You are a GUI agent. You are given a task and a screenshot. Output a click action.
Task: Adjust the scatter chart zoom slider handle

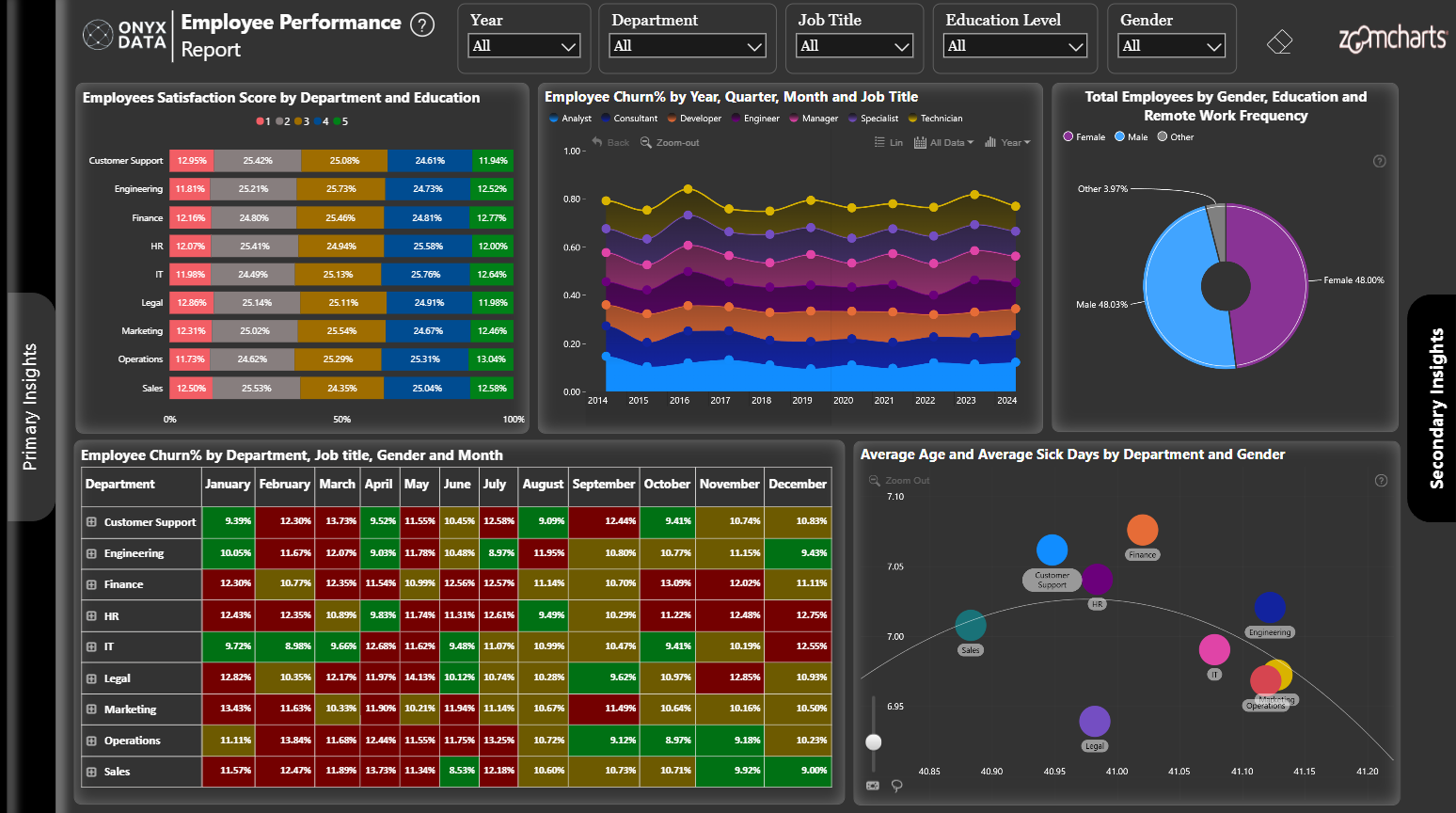(x=874, y=741)
